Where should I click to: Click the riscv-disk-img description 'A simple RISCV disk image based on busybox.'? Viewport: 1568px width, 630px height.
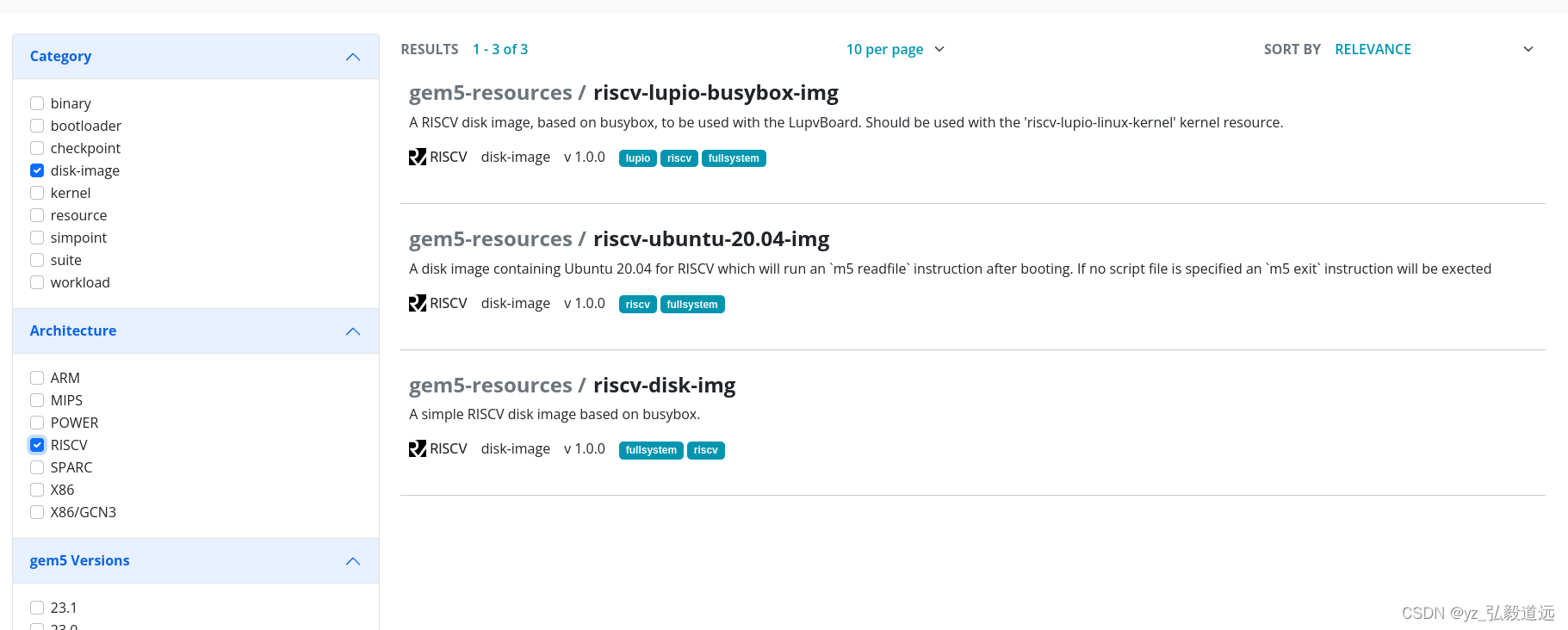click(555, 414)
